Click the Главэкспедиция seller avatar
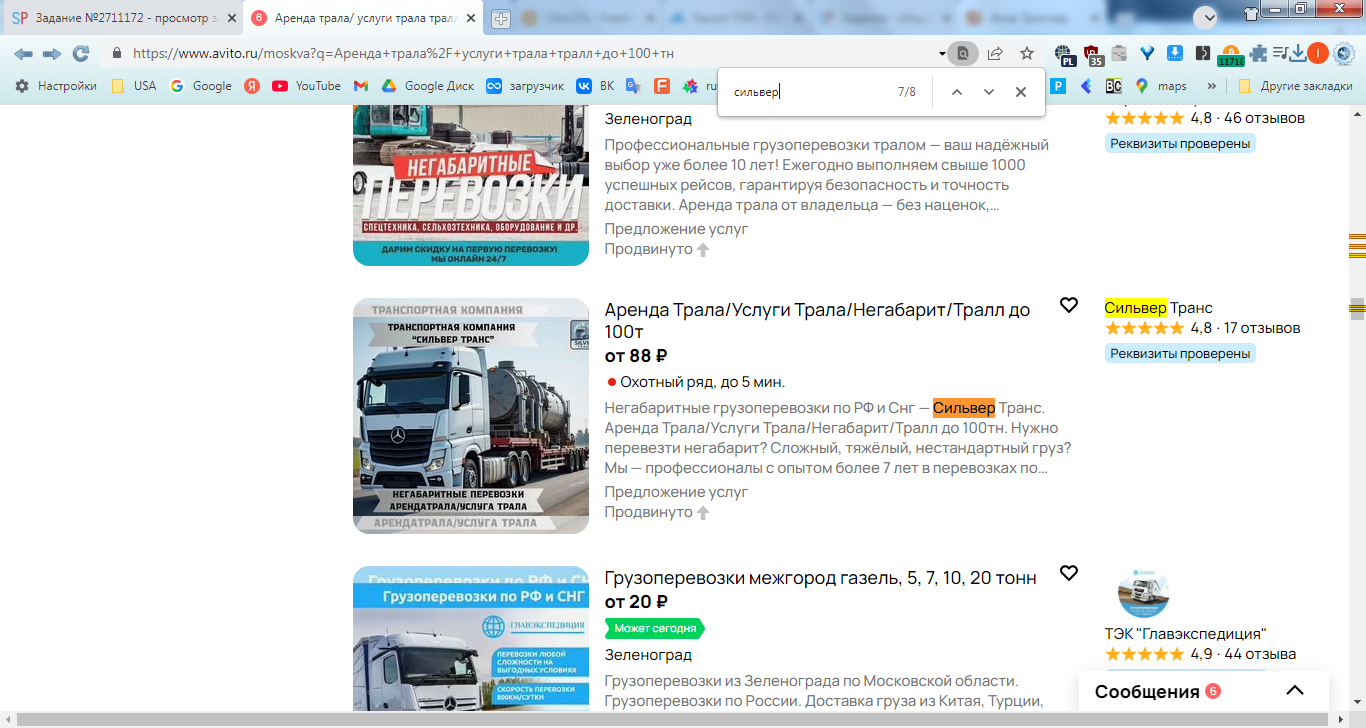 [x=1144, y=592]
